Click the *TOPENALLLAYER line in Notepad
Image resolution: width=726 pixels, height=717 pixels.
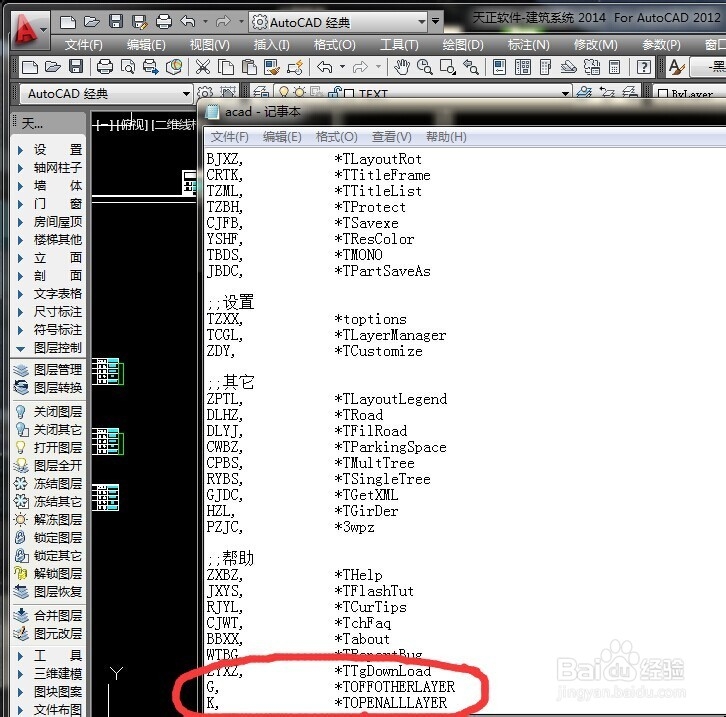391,703
